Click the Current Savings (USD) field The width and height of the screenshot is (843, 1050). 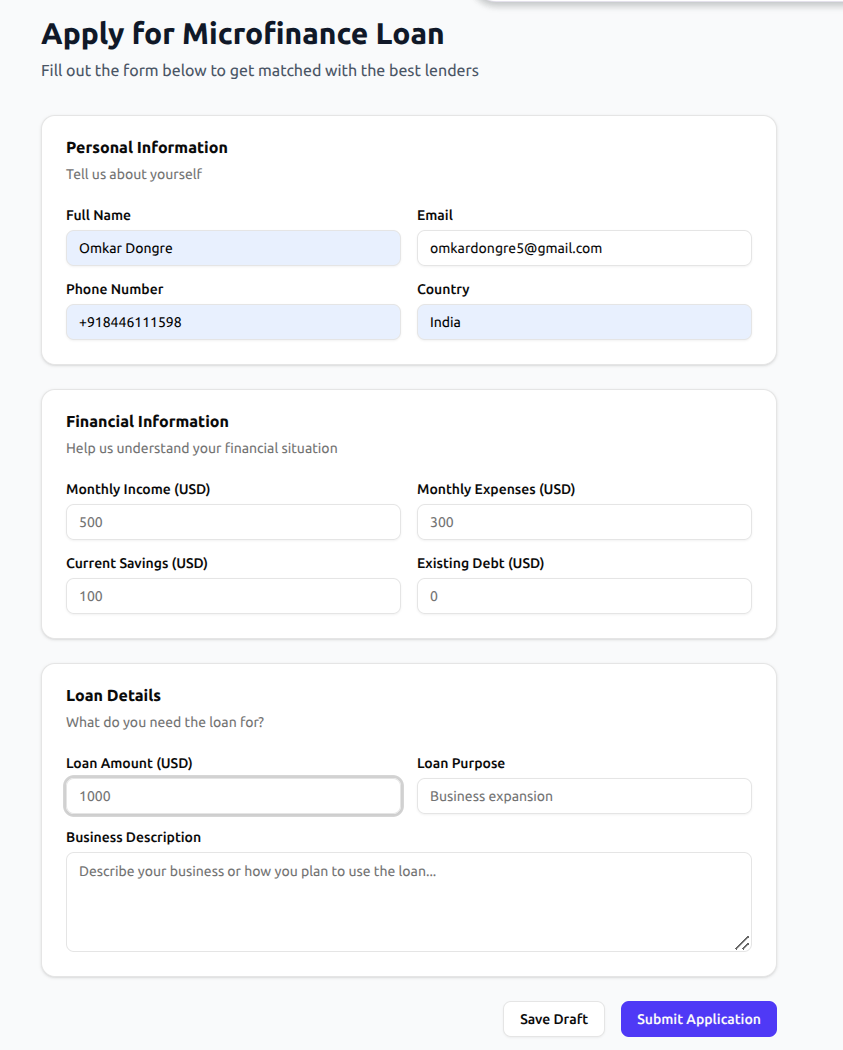click(233, 596)
